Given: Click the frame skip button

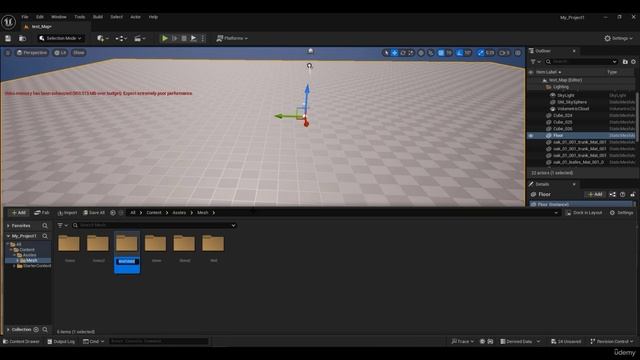Looking at the screenshot, I should coord(175,38).
